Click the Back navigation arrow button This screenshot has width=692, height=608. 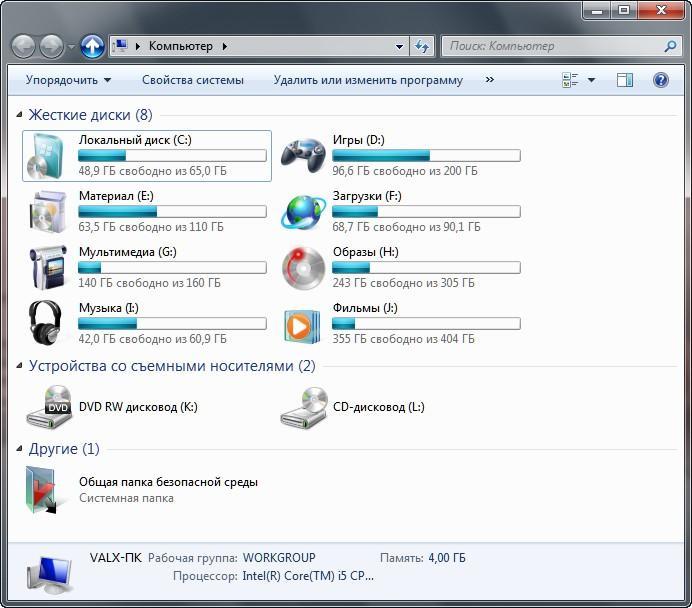23,46
